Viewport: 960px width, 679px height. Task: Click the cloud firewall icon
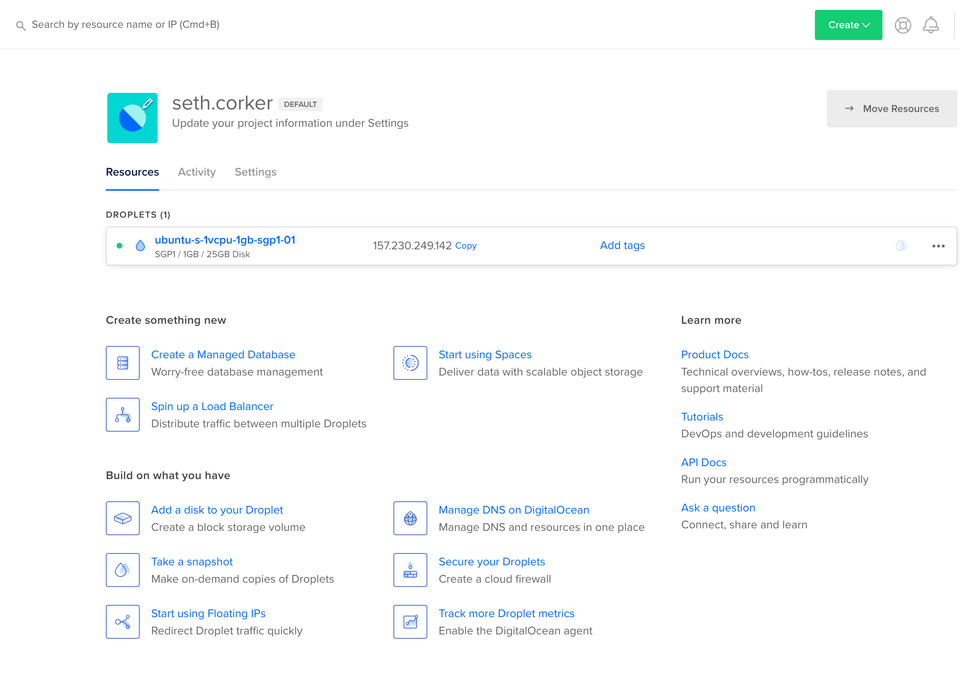410,570
